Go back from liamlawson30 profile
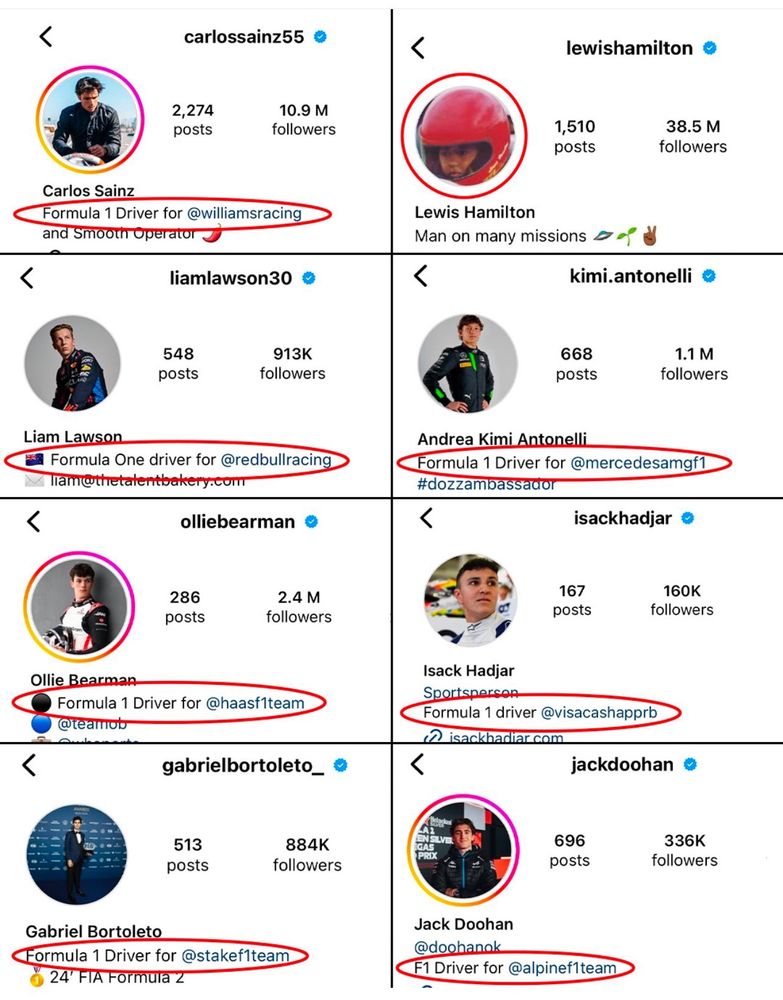 point(27,277)
